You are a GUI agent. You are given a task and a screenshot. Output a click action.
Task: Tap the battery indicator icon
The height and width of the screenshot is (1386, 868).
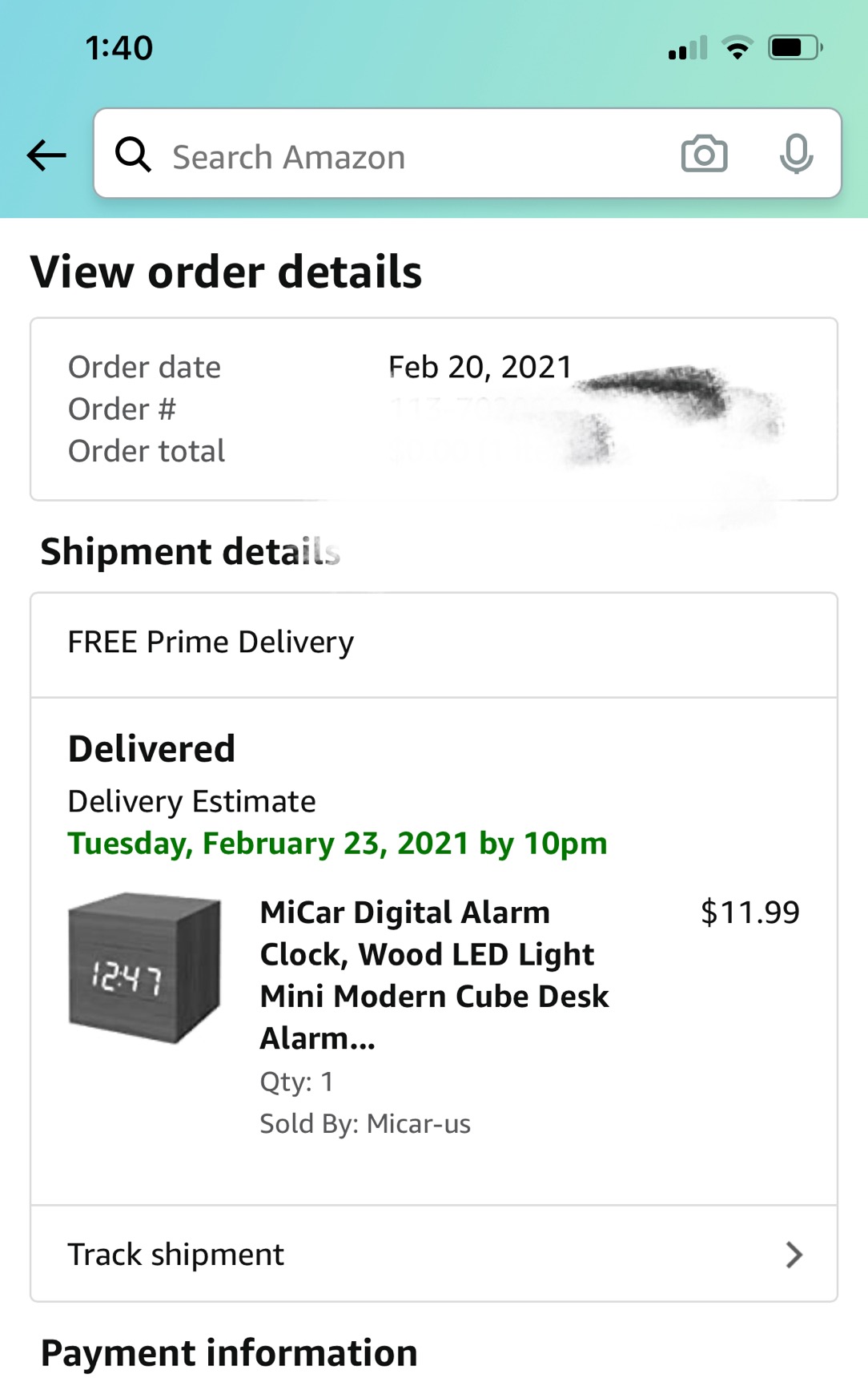pyautogui.click(x=794, y=48)
